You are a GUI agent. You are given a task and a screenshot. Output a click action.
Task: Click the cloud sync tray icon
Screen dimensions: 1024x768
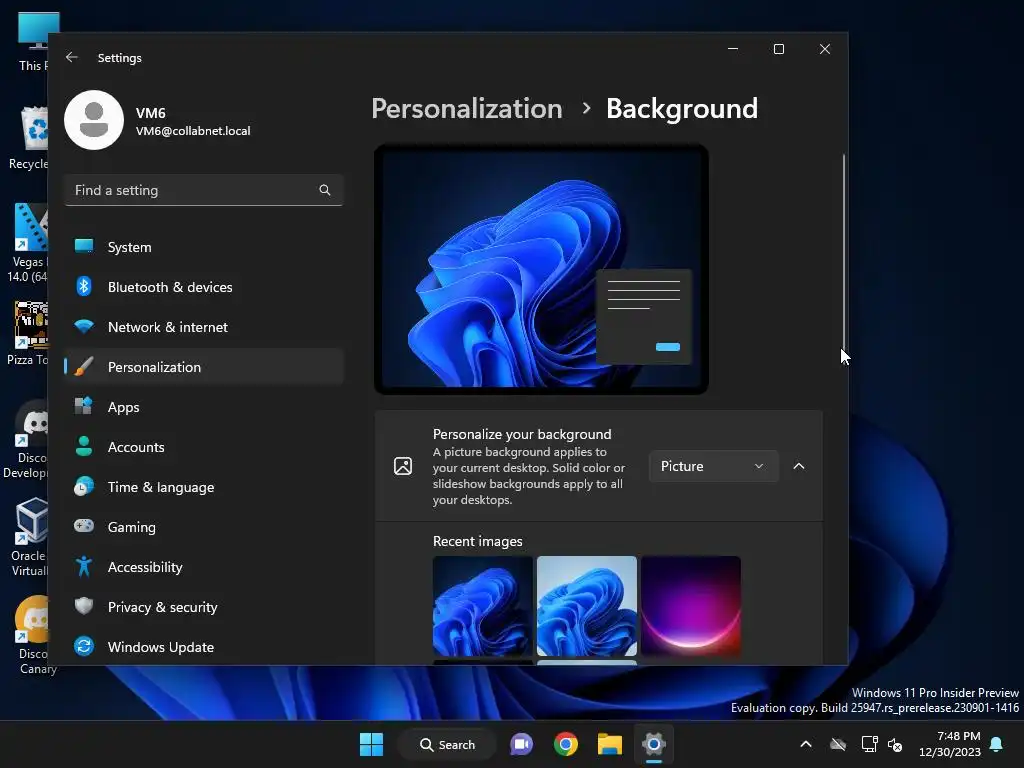pos(838,744)
